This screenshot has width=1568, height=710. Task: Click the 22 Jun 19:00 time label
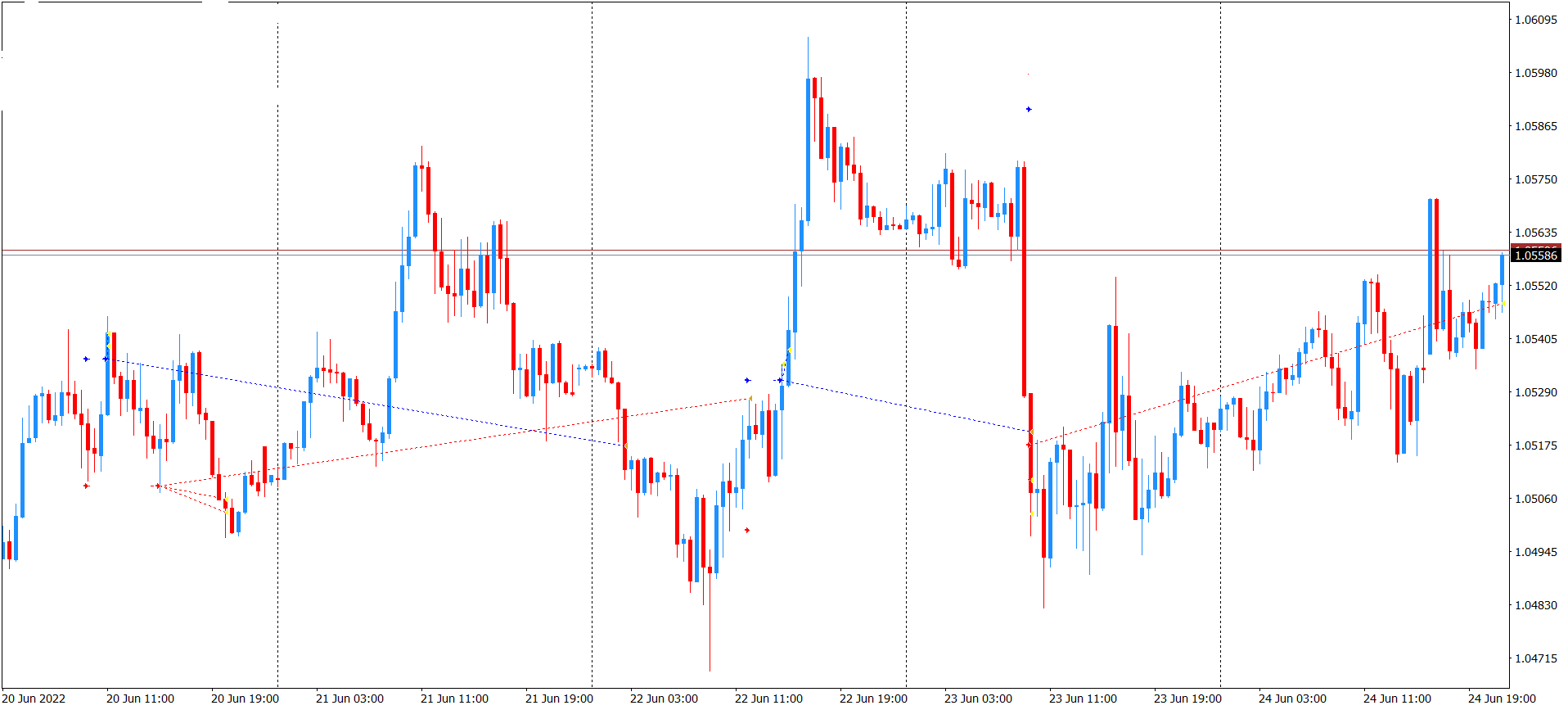[x=873, y=699]
